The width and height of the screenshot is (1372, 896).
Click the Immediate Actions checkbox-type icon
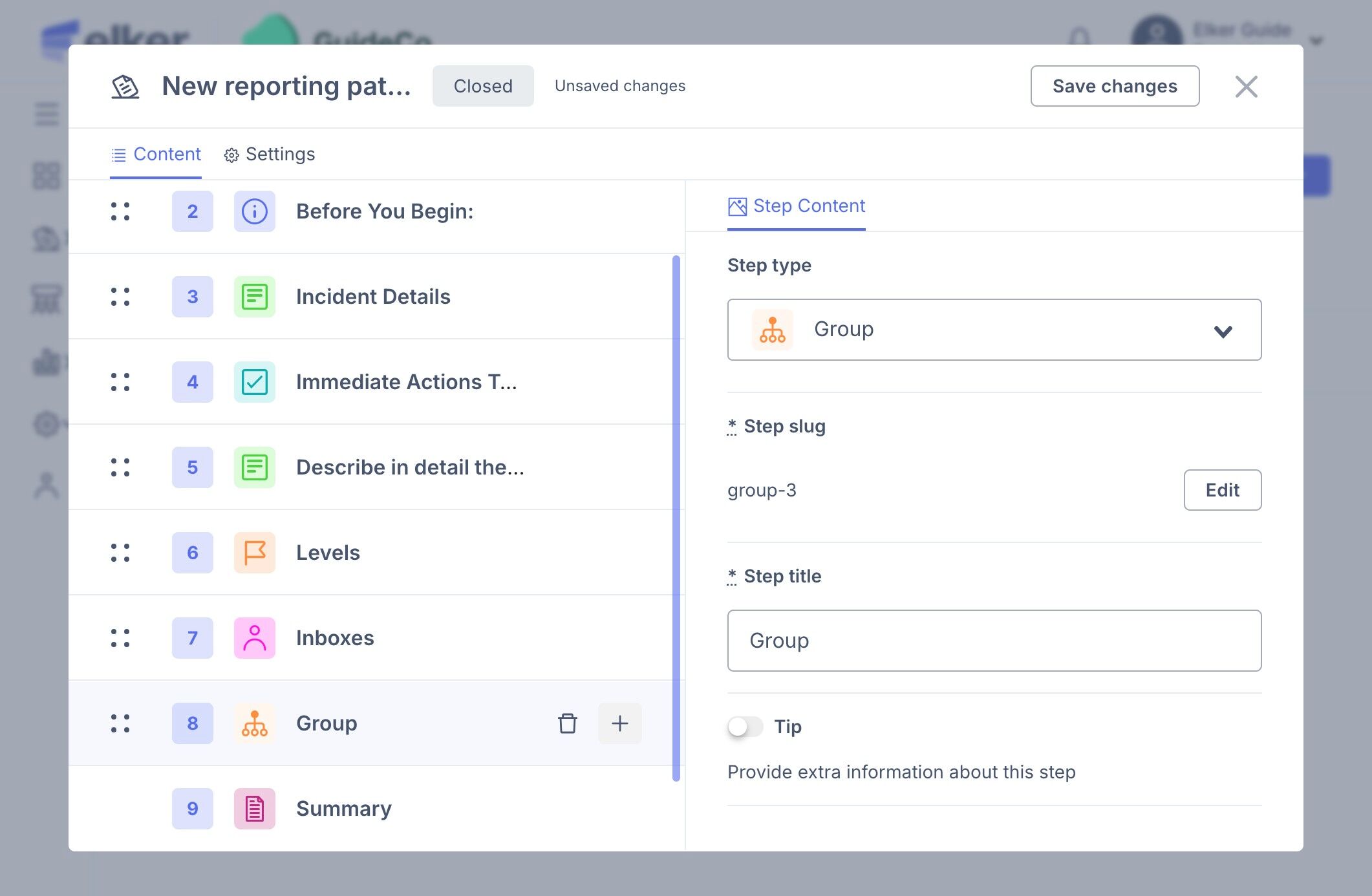coord(254,382)
